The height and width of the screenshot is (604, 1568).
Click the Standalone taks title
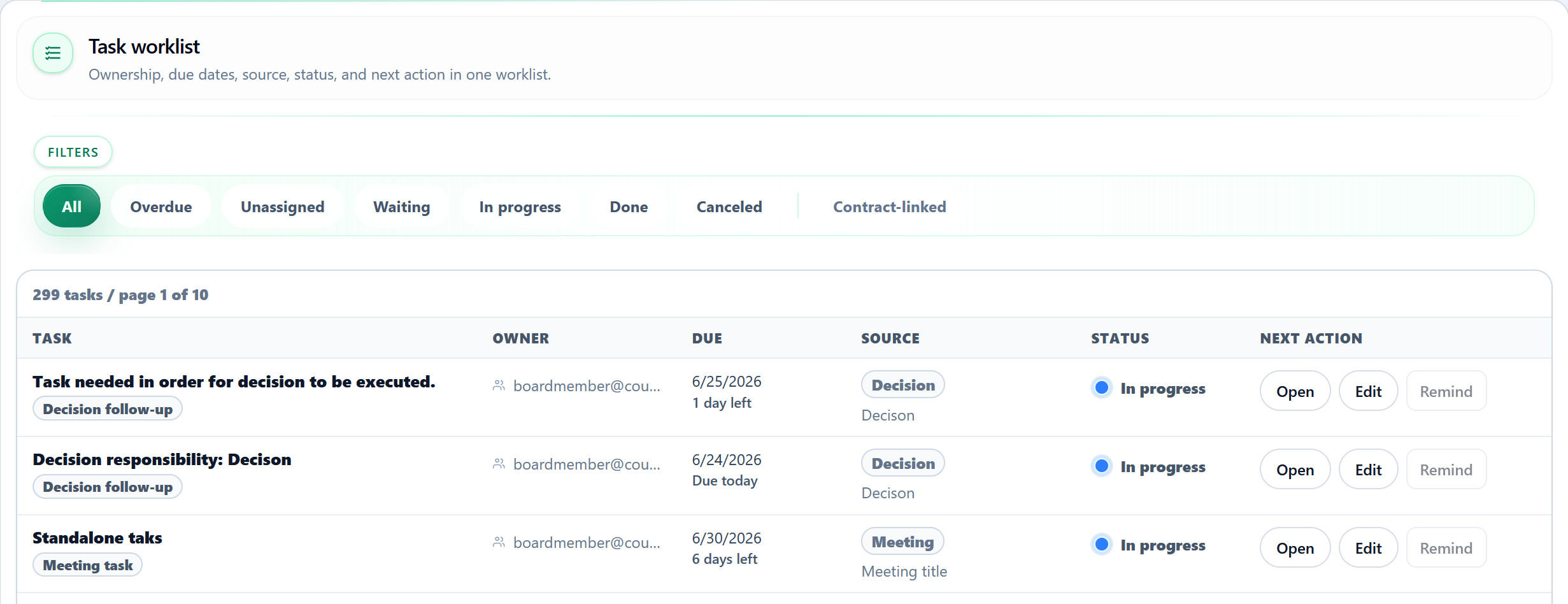click(97, 538)
